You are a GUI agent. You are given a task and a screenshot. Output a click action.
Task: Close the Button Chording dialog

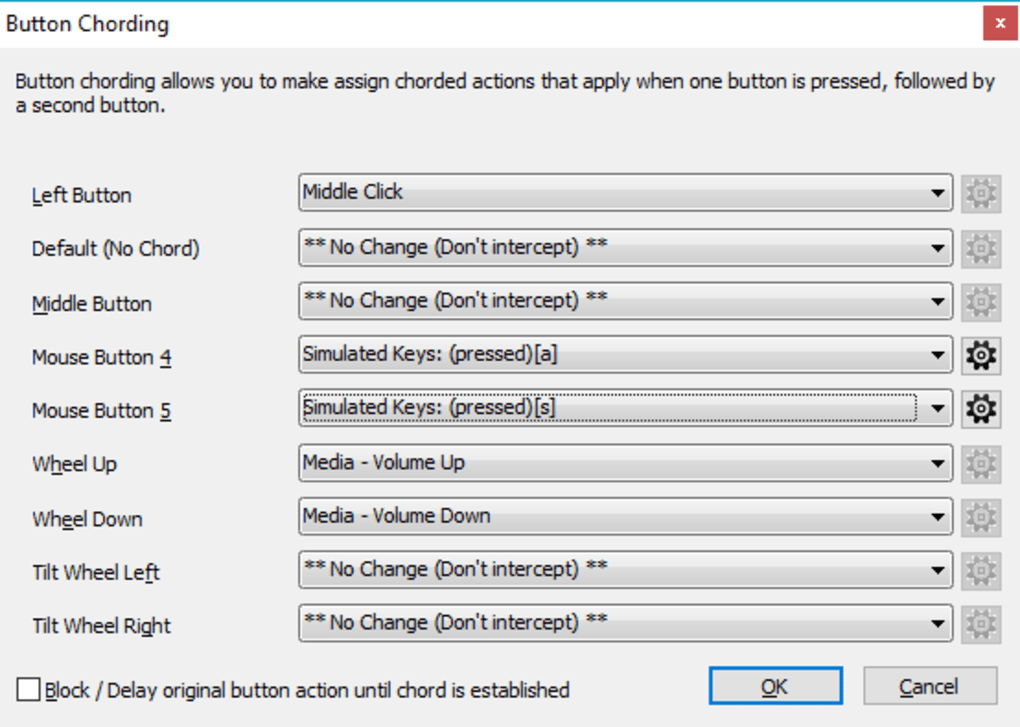(x=1000, y=22)
